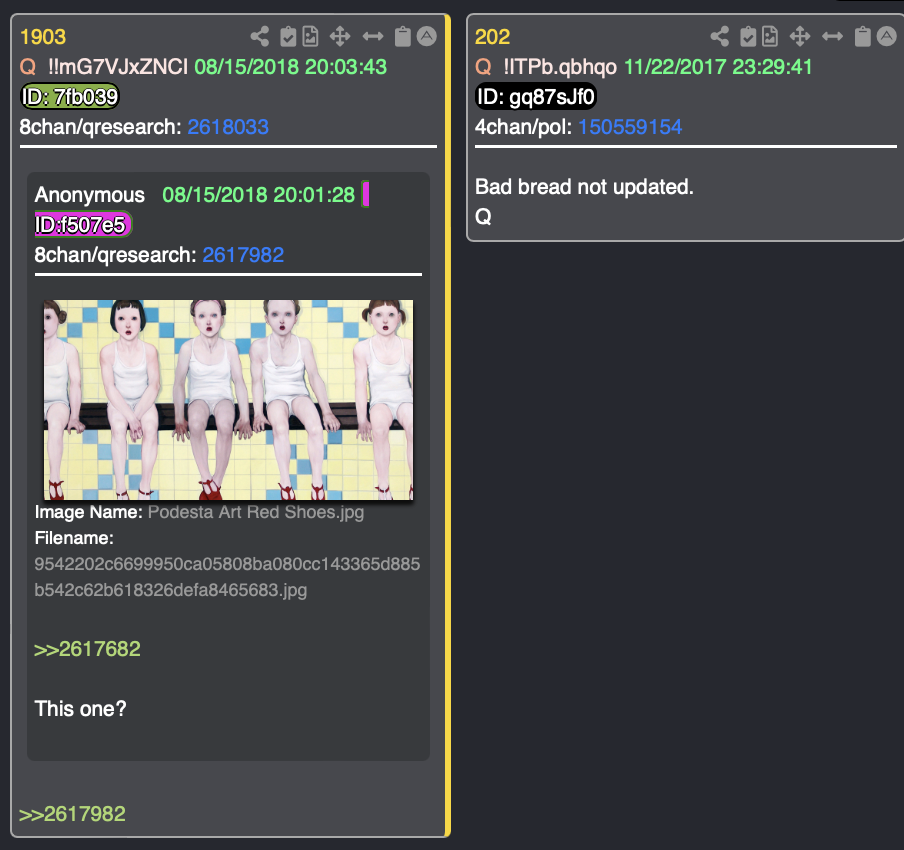Open the Podesta Art Red Shoes thumbnail
This screenshot has height=850, width=904.
228,400
